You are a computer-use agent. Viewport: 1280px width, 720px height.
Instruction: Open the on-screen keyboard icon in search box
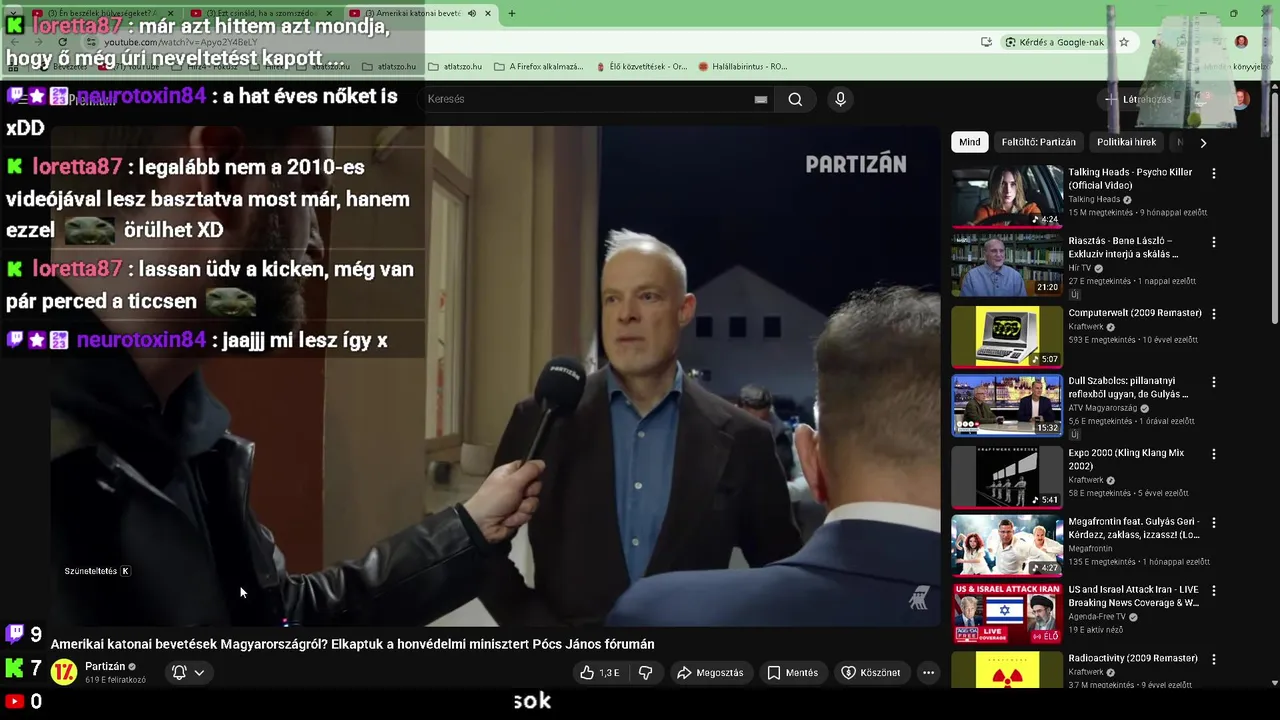tap(761, 99)
